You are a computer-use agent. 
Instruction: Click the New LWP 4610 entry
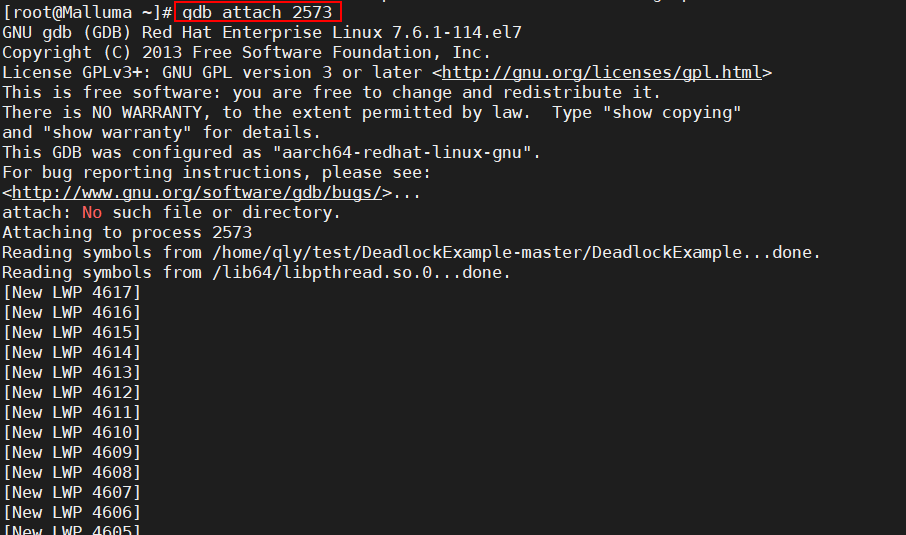point(72,433)
